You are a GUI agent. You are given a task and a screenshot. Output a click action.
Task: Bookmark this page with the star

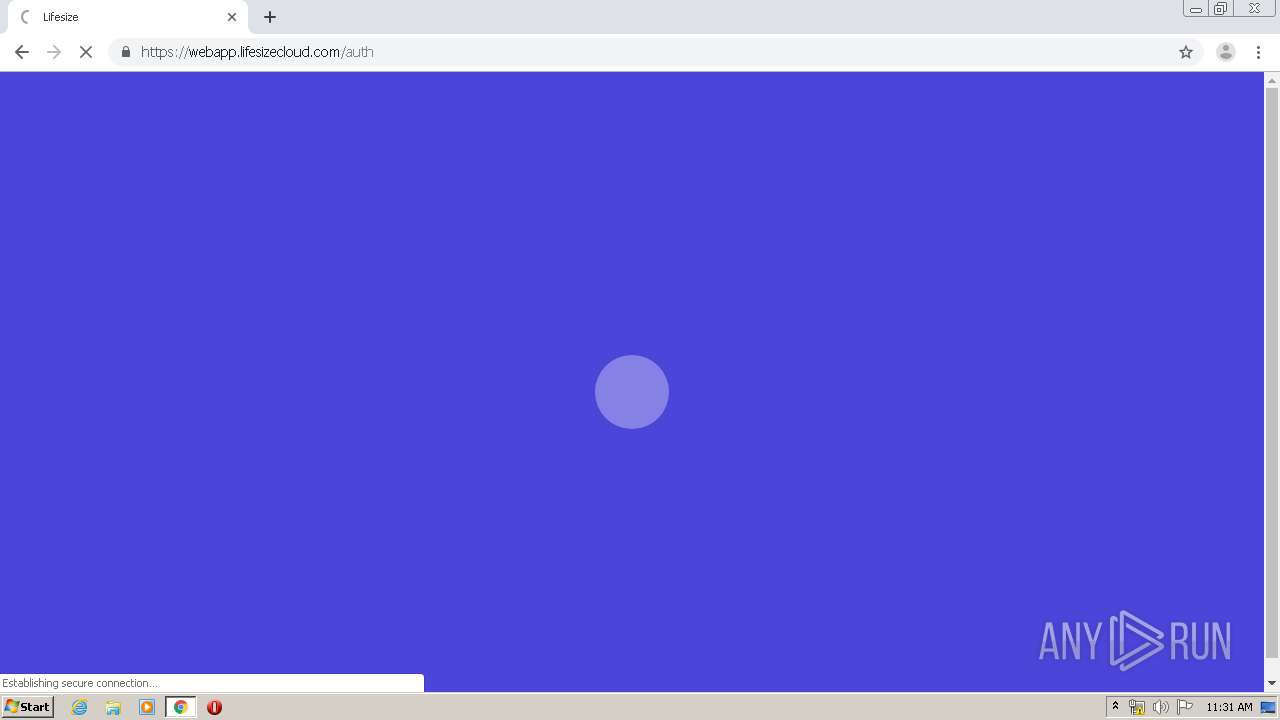1186,52
